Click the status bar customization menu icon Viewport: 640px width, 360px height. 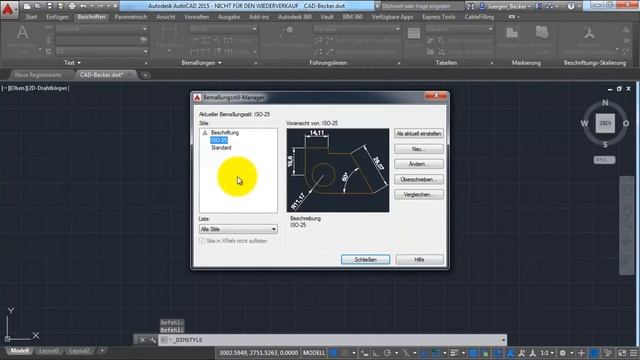click(633, 353)
